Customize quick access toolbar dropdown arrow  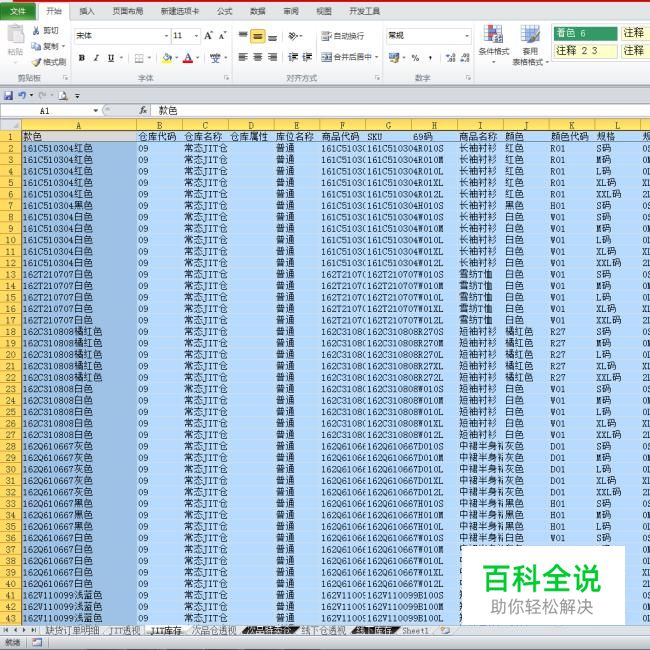coord(77,96)
